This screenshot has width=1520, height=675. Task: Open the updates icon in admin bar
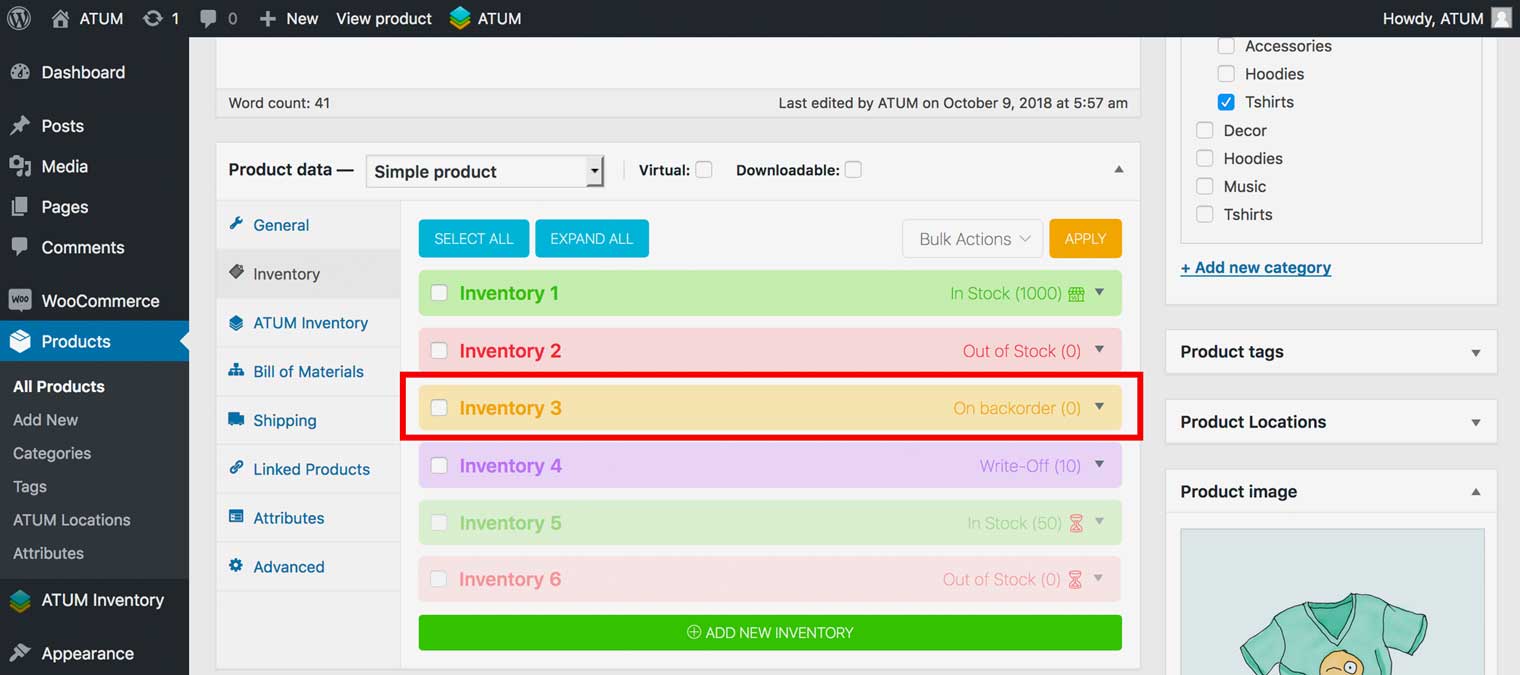153,18
